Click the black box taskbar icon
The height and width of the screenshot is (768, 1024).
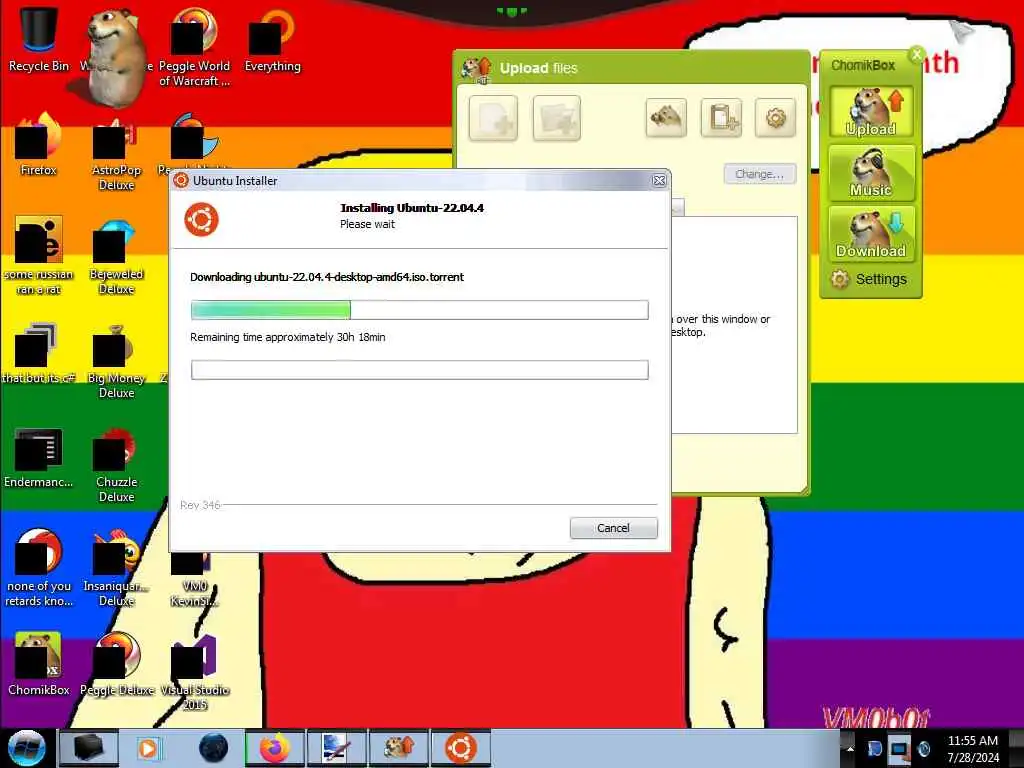point(88,748)
